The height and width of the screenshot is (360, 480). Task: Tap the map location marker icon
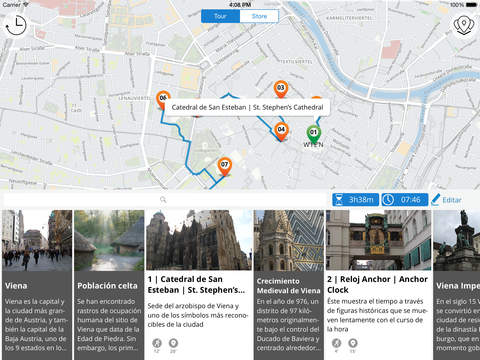tap(464, 25)
